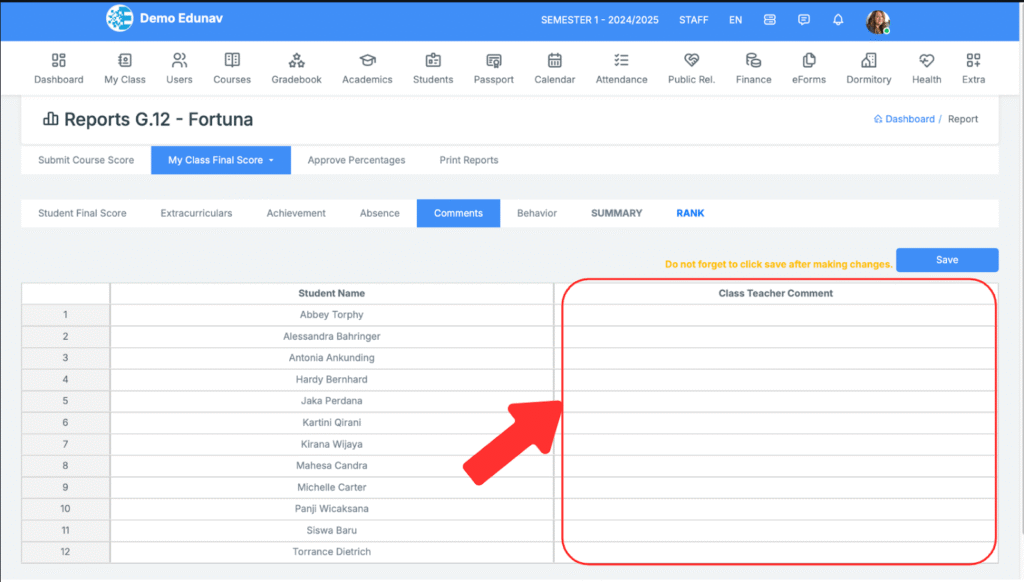Viewport: 1024px width, 582px height.
Task: Open the Passport module icon
Action: tap(493, 61)
